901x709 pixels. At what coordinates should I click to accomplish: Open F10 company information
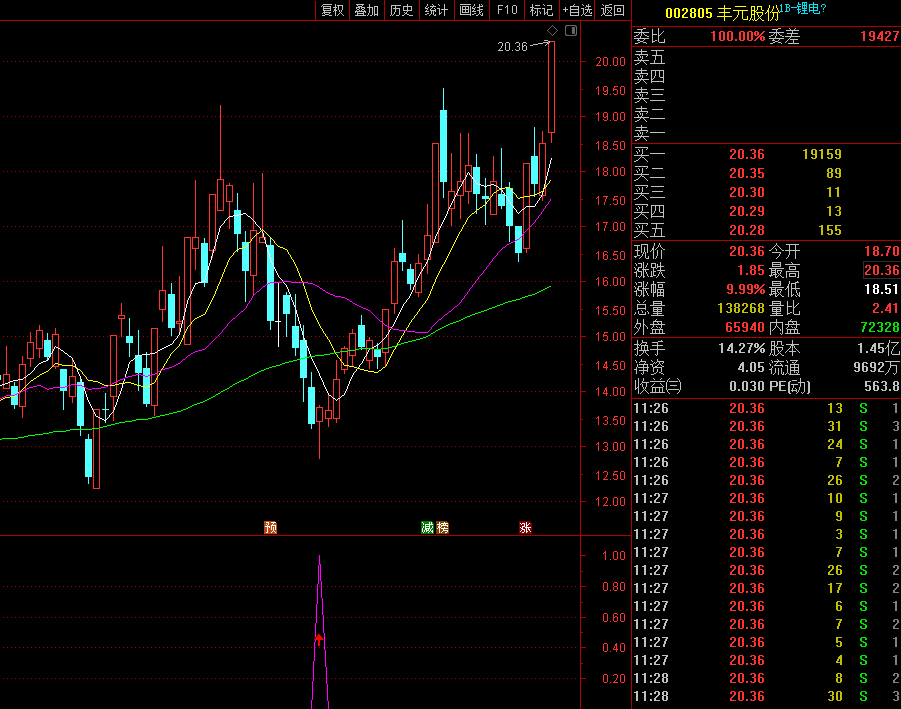[507, 10]
